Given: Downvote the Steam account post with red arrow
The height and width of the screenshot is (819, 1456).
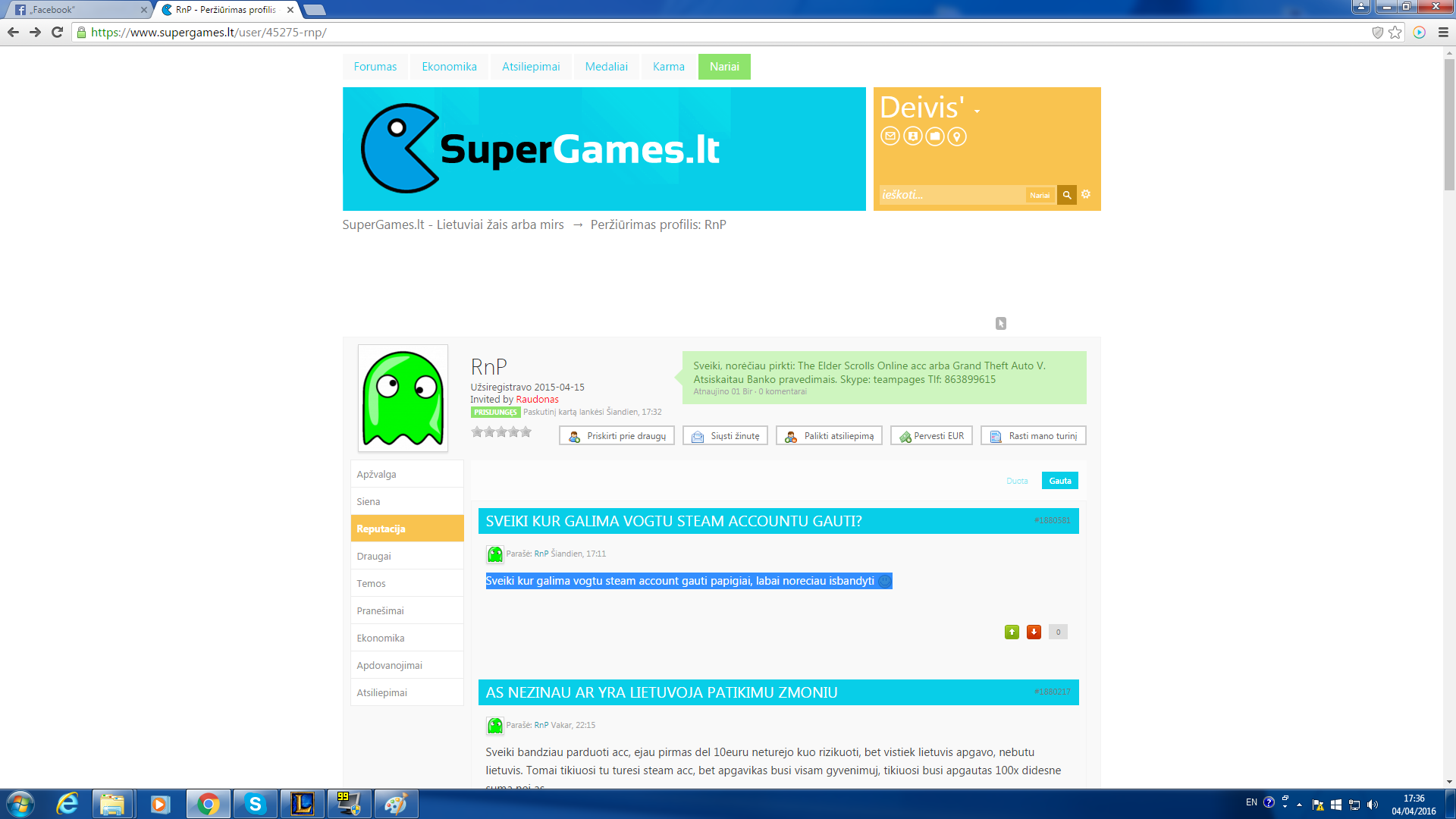Looking at the screenshot, I should coord(1034,632).
